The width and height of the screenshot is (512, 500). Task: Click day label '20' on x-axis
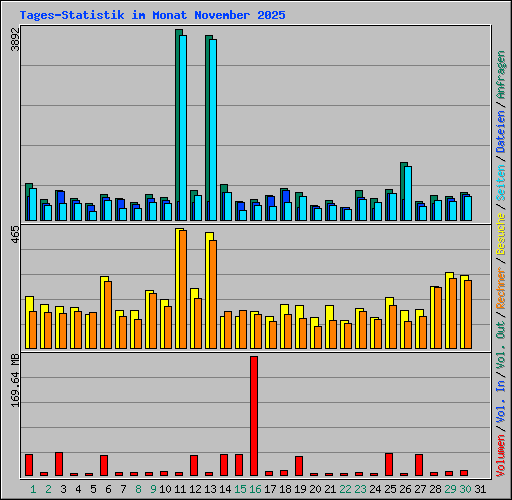tap(315, 489)
